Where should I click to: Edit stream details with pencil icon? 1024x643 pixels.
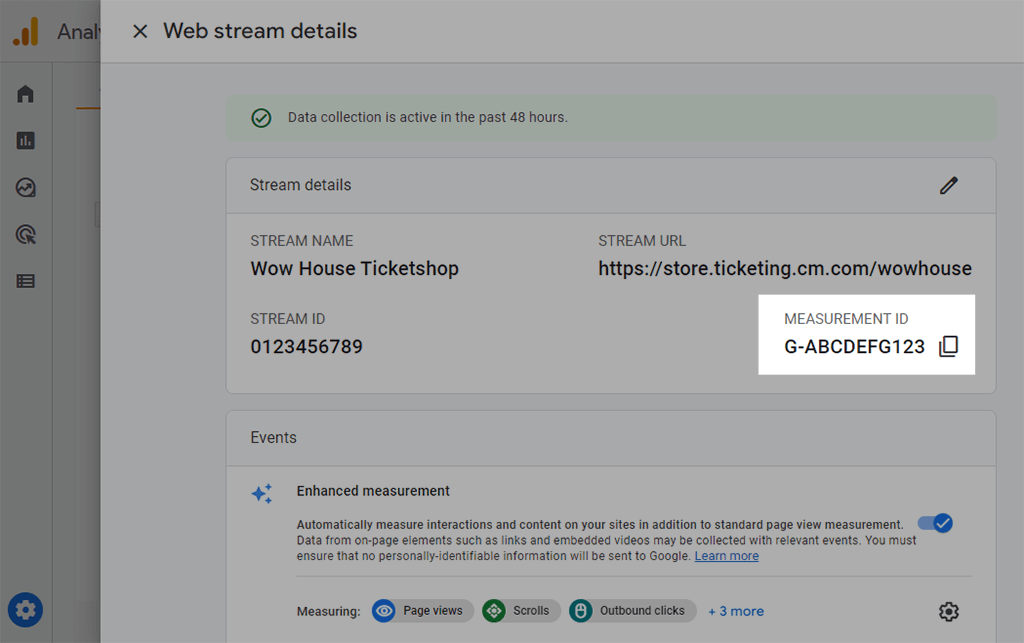pos(948,185)
